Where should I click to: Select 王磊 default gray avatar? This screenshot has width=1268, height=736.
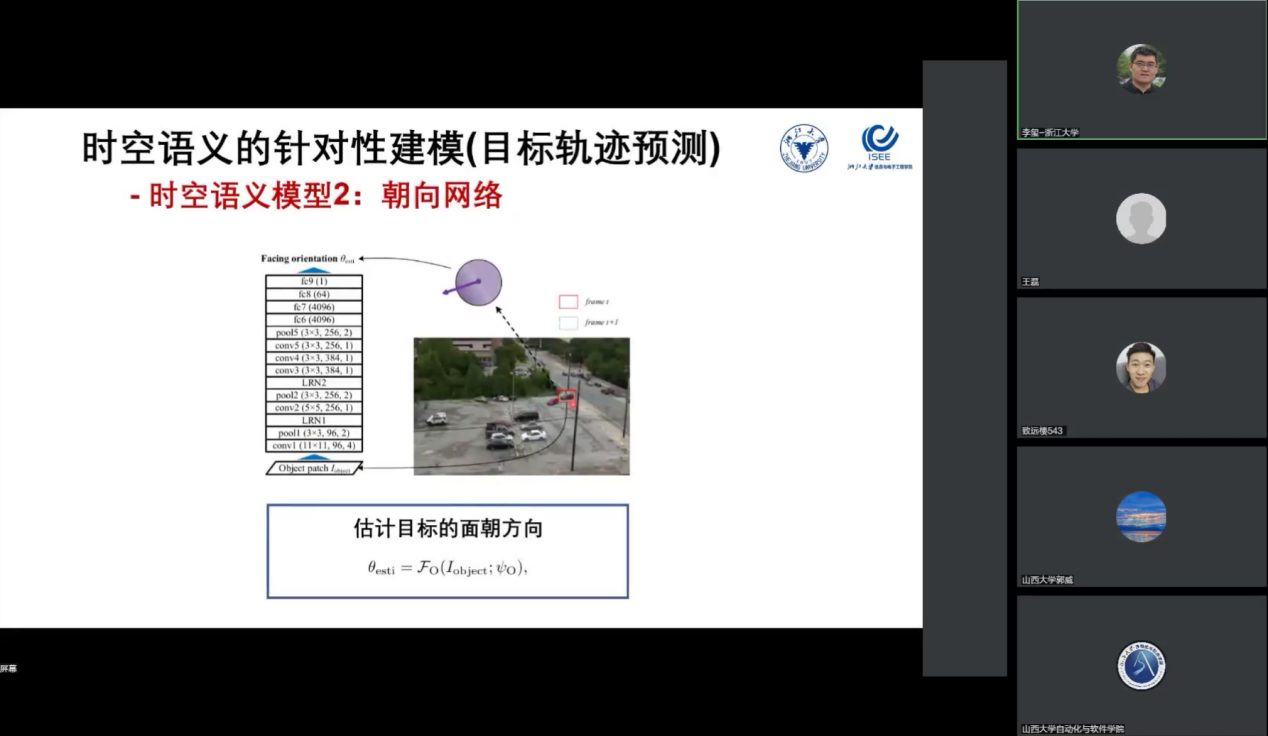point(1141,218)
